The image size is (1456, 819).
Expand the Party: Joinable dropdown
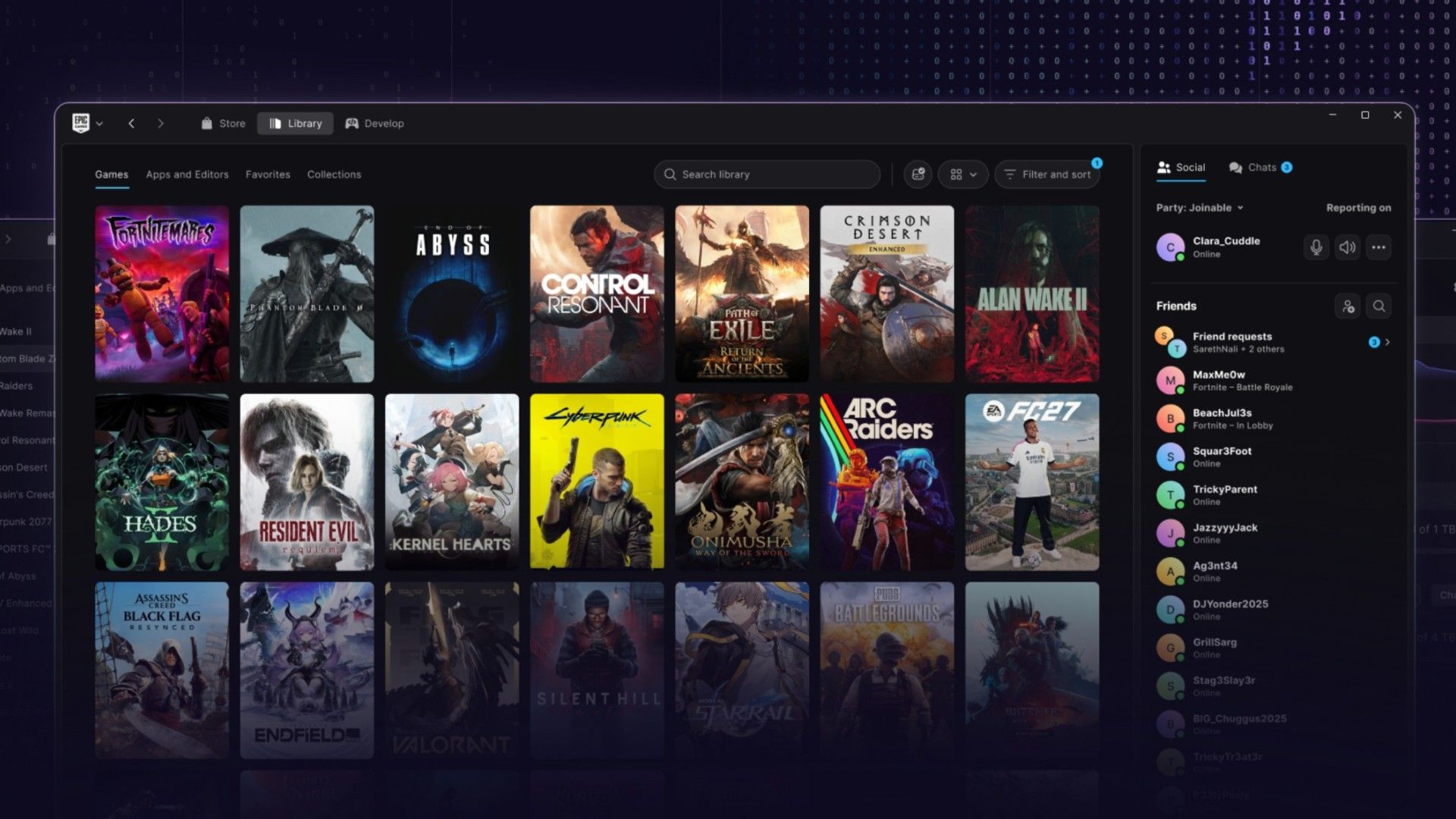pyautogui.click(x=1200, y=208)
